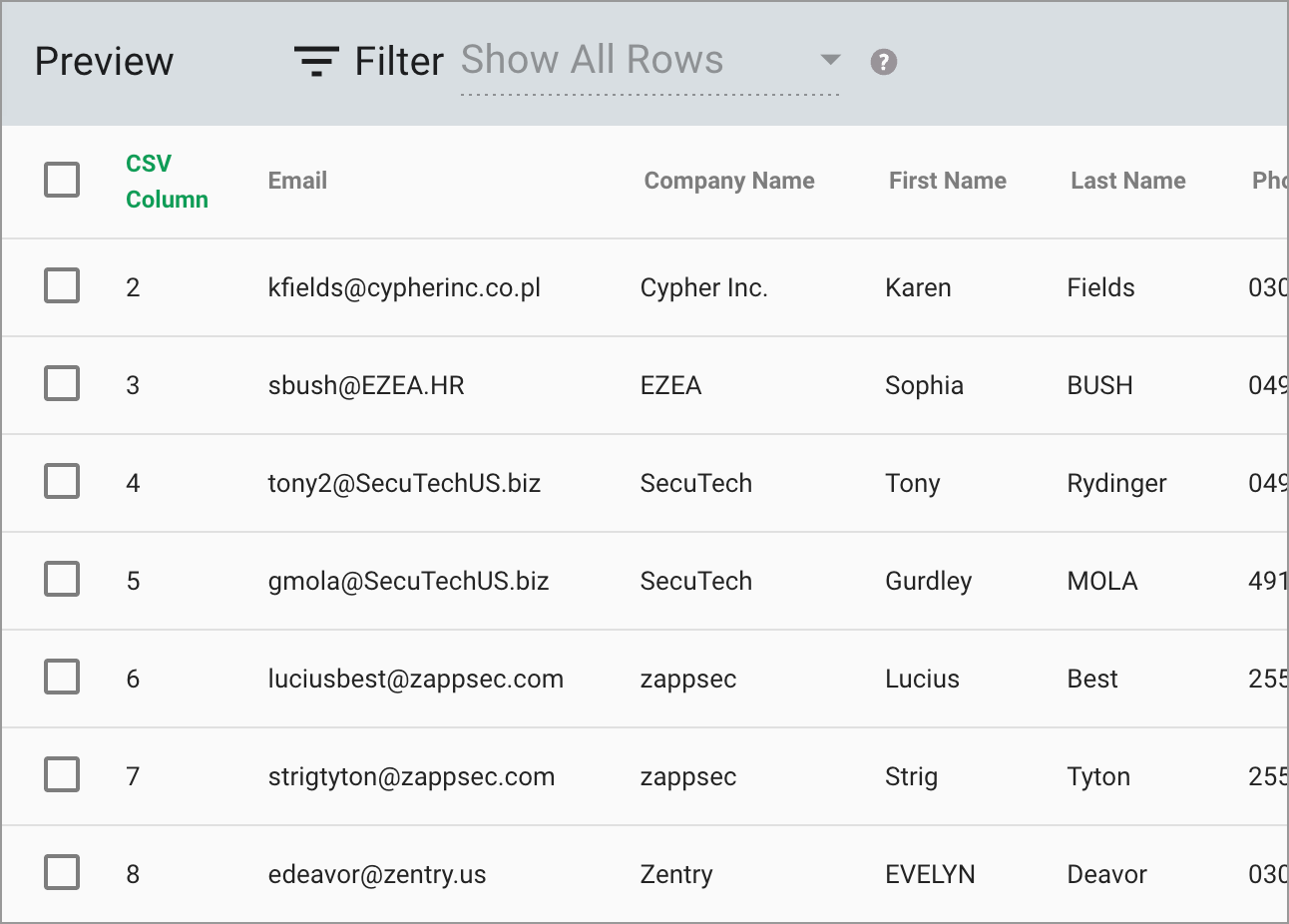Check the row for EVELYN Deavor
This screenshot has width=1289, height=924.
coord(61,872)
